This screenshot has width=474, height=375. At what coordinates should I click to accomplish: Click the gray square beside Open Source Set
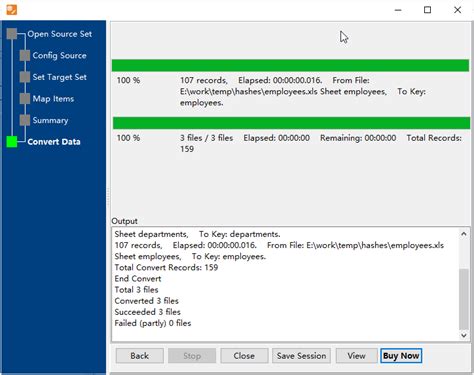12,34
